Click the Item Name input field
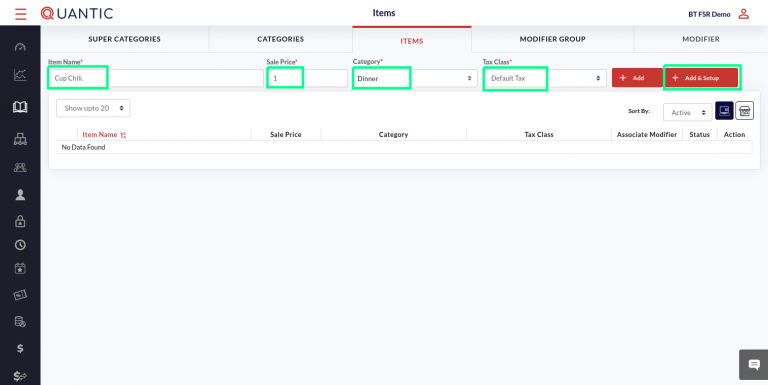Image resolution: width=768 pixels, height=385 pixels. point(156,78)
